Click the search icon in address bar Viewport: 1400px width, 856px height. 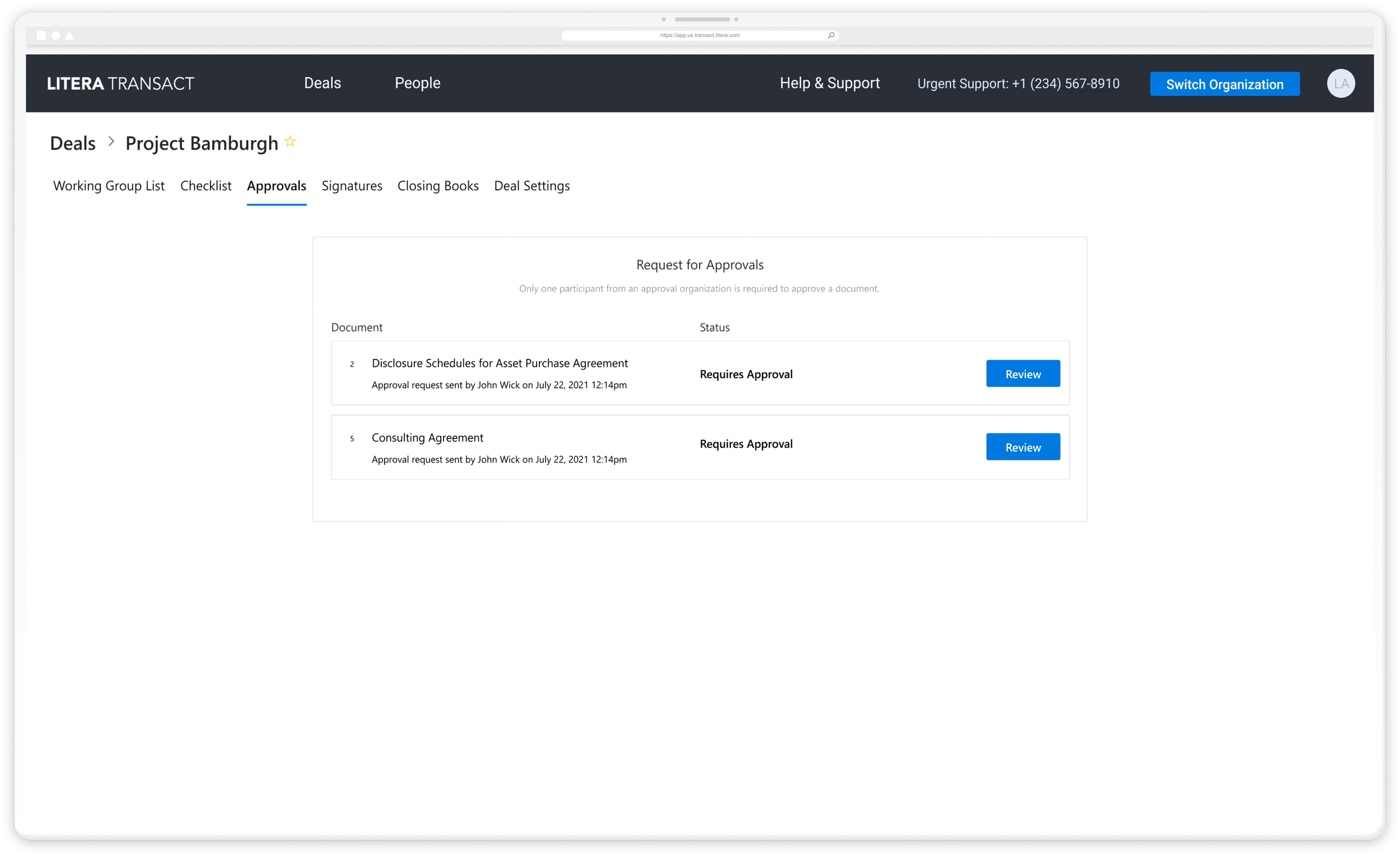tap(830, 35)
